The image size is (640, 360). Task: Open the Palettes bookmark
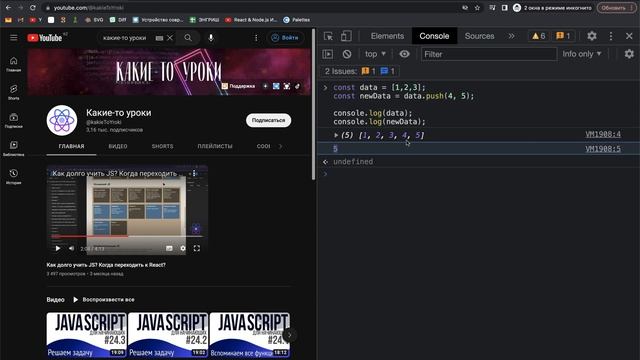click(297, 20)
